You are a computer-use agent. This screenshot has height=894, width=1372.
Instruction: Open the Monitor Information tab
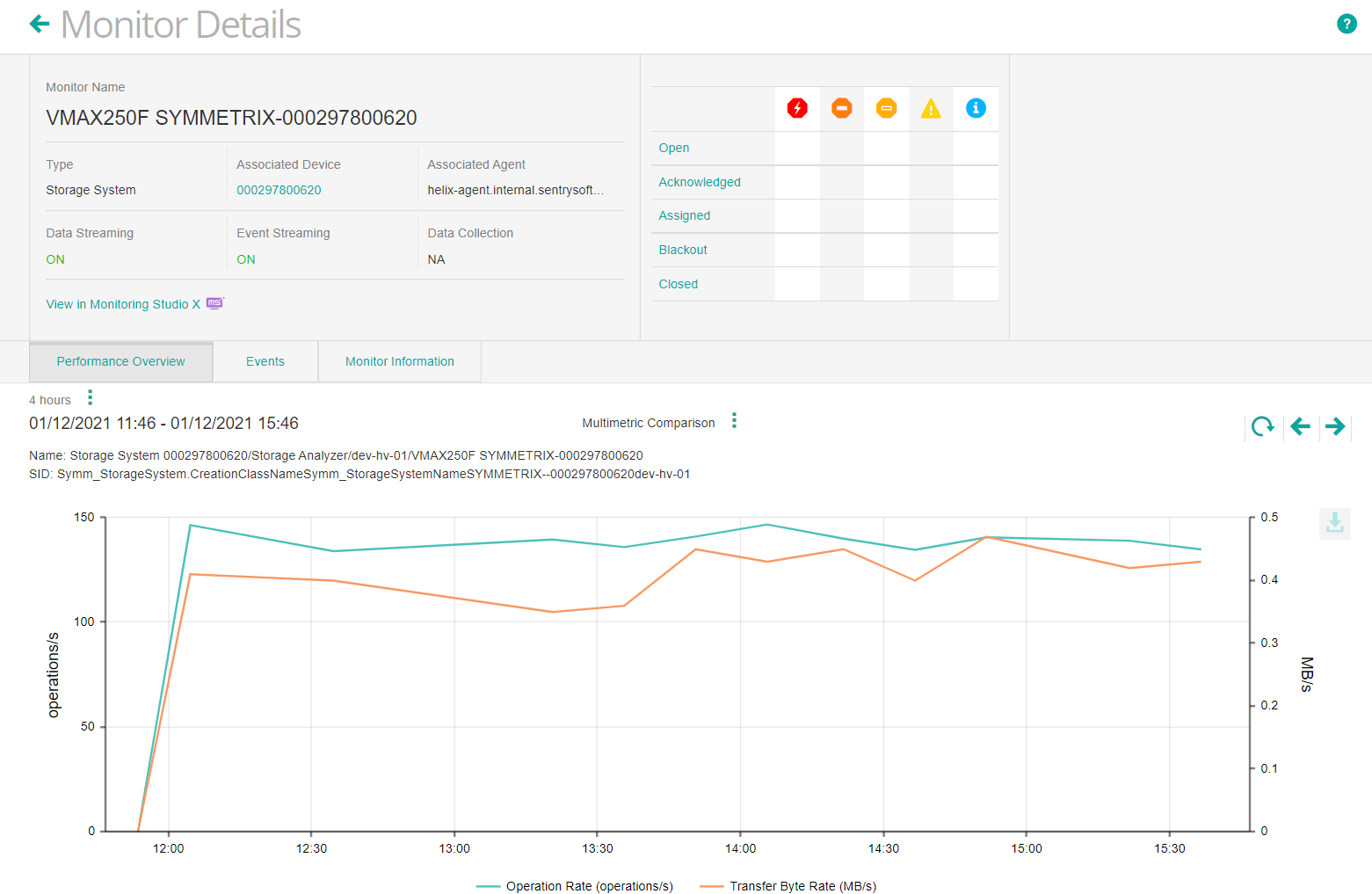pos(400,361)
